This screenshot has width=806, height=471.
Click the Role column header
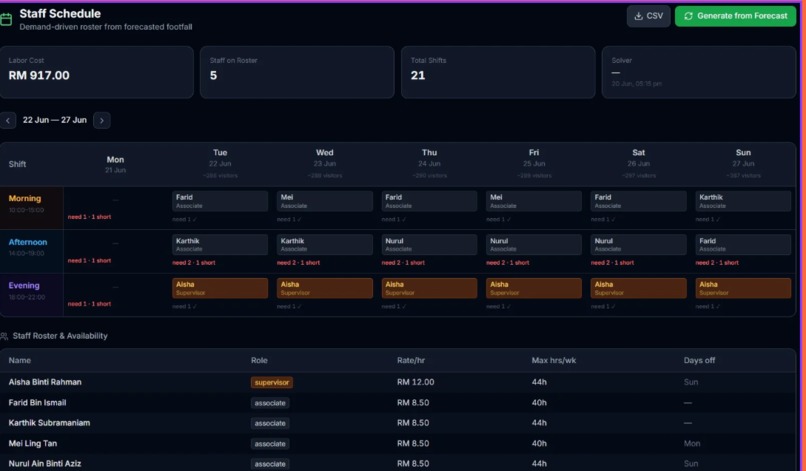pos(259,360)
